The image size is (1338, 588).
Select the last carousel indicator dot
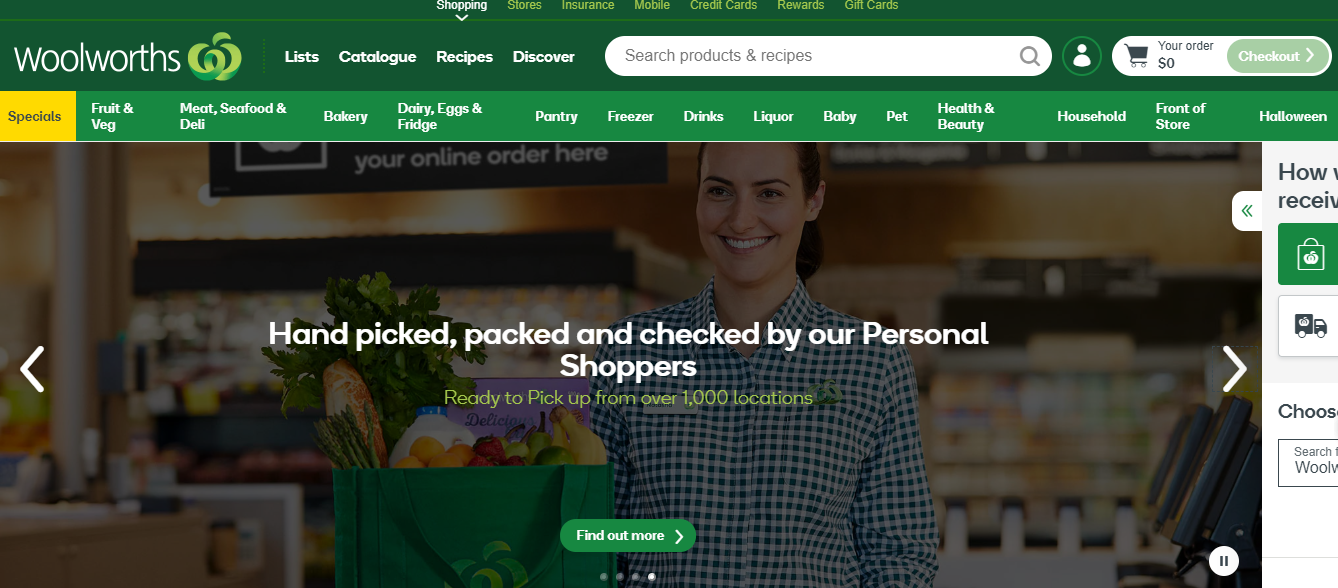[652, 577]
